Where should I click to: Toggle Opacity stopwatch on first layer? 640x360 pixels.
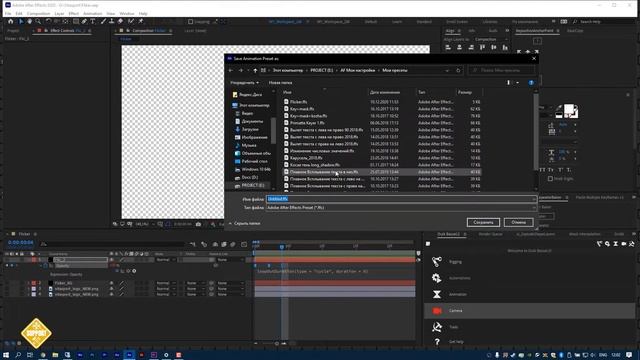pos(46,266)
